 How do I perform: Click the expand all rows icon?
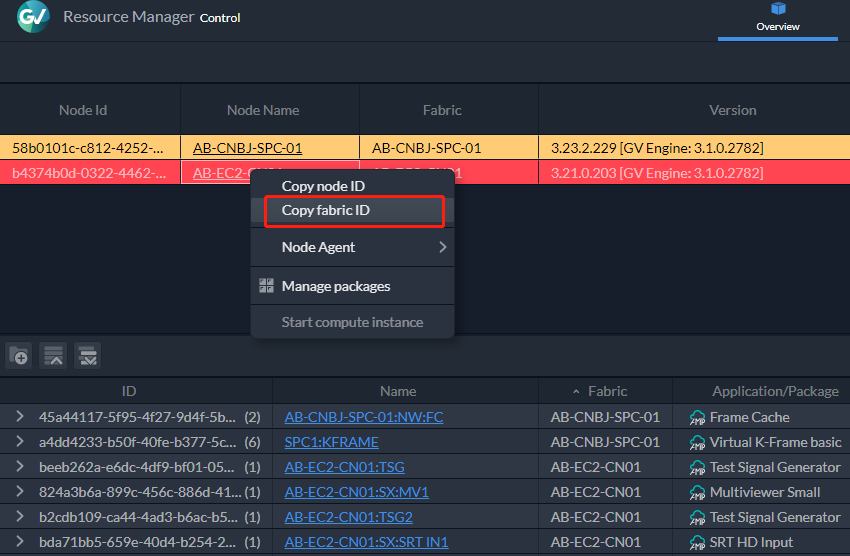[x=87, y=356]
